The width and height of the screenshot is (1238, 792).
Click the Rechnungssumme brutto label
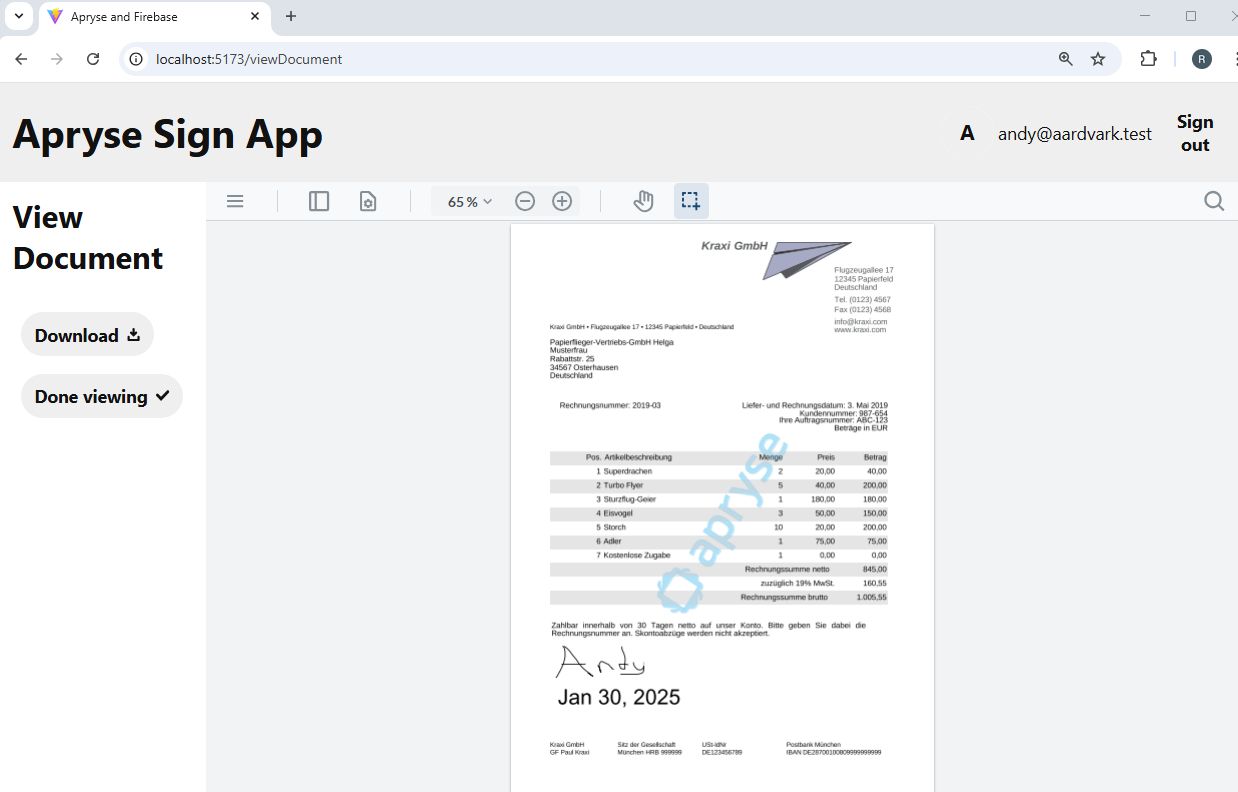coord(784,597)
